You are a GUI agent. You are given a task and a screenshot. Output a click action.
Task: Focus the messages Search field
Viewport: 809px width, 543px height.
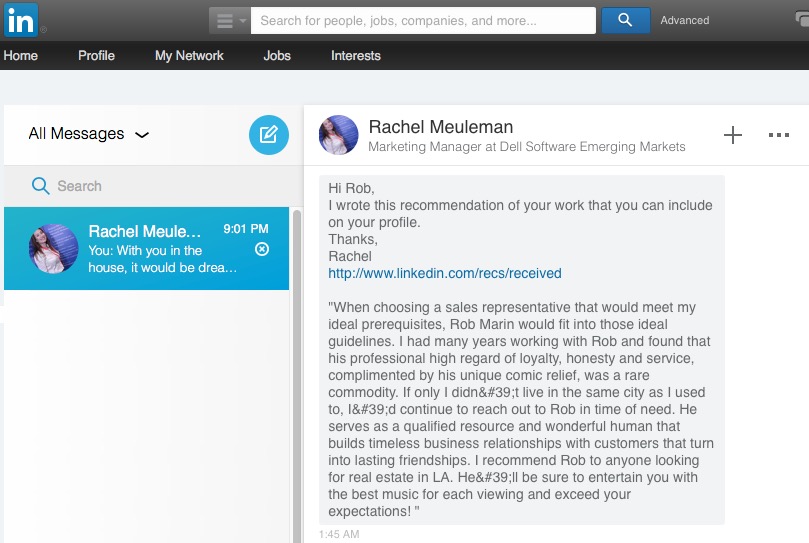(154, 186)
